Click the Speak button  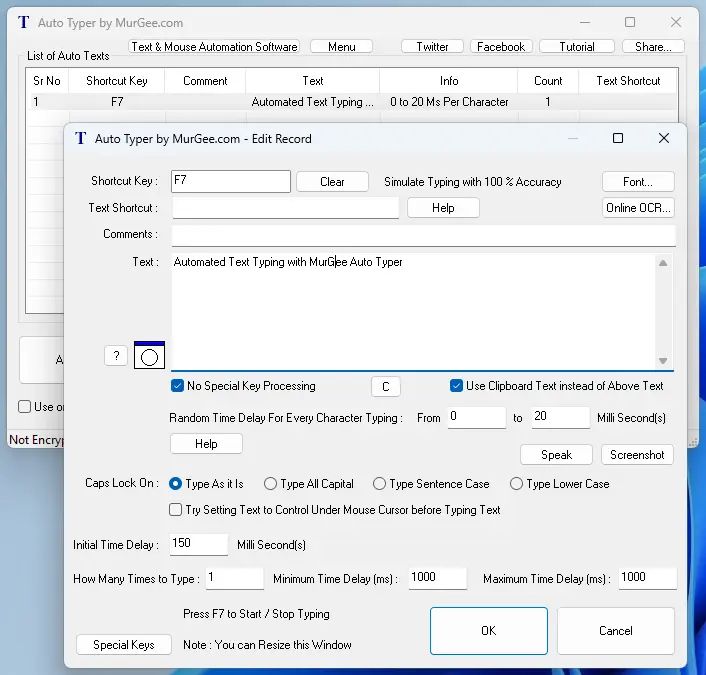coord(557,455)
